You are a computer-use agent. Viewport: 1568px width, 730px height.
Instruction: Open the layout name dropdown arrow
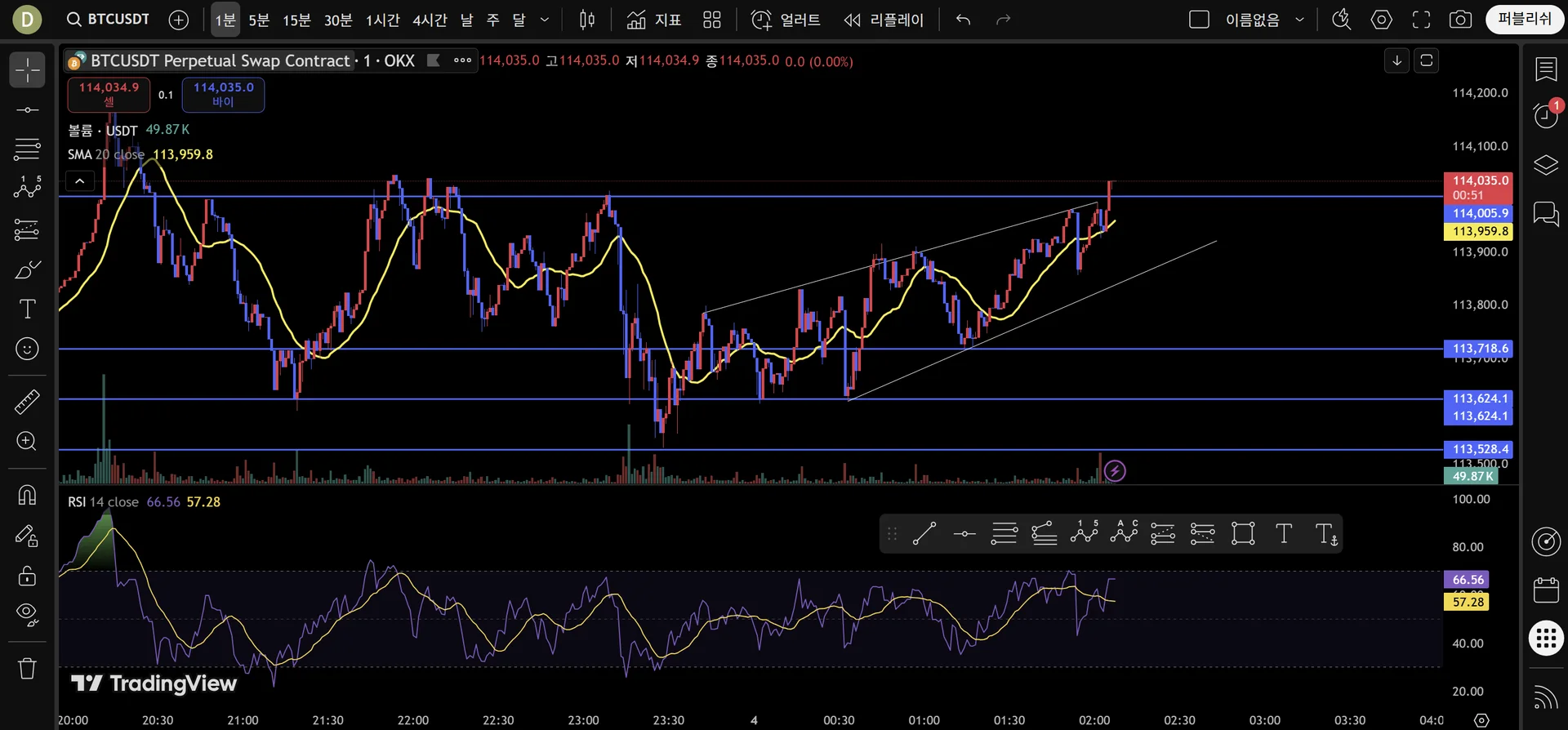click(x=1299, y=20)
